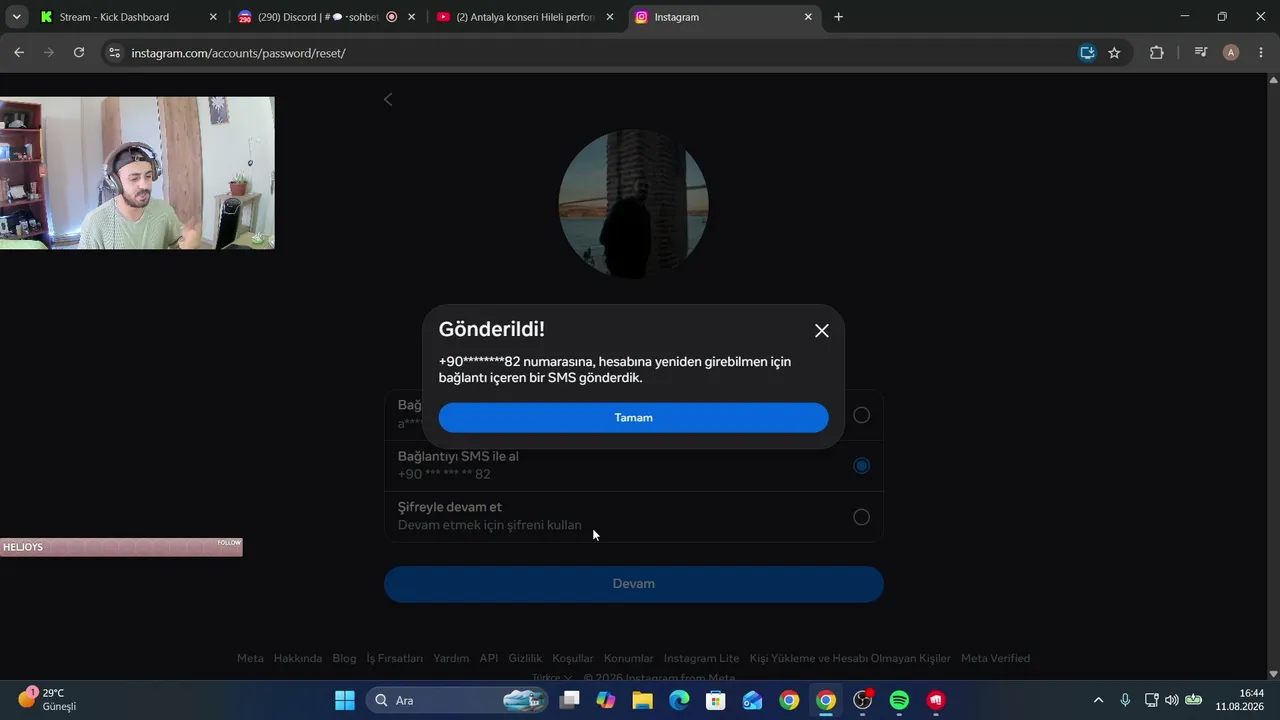1280x720 pixels.
Task: Open a new browser tab
Action: tap(838, 17)
